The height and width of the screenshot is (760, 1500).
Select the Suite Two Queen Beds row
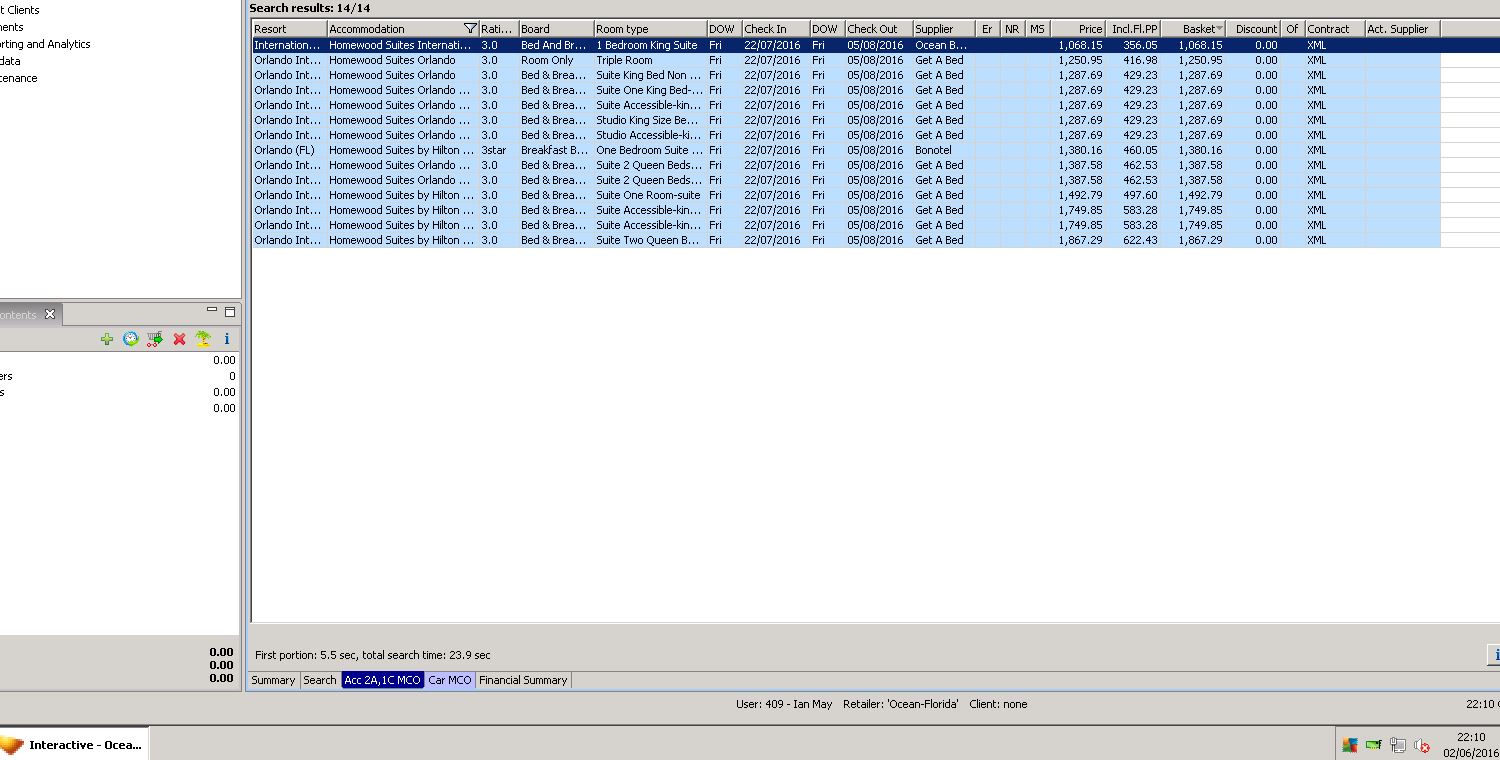point(846,240)
